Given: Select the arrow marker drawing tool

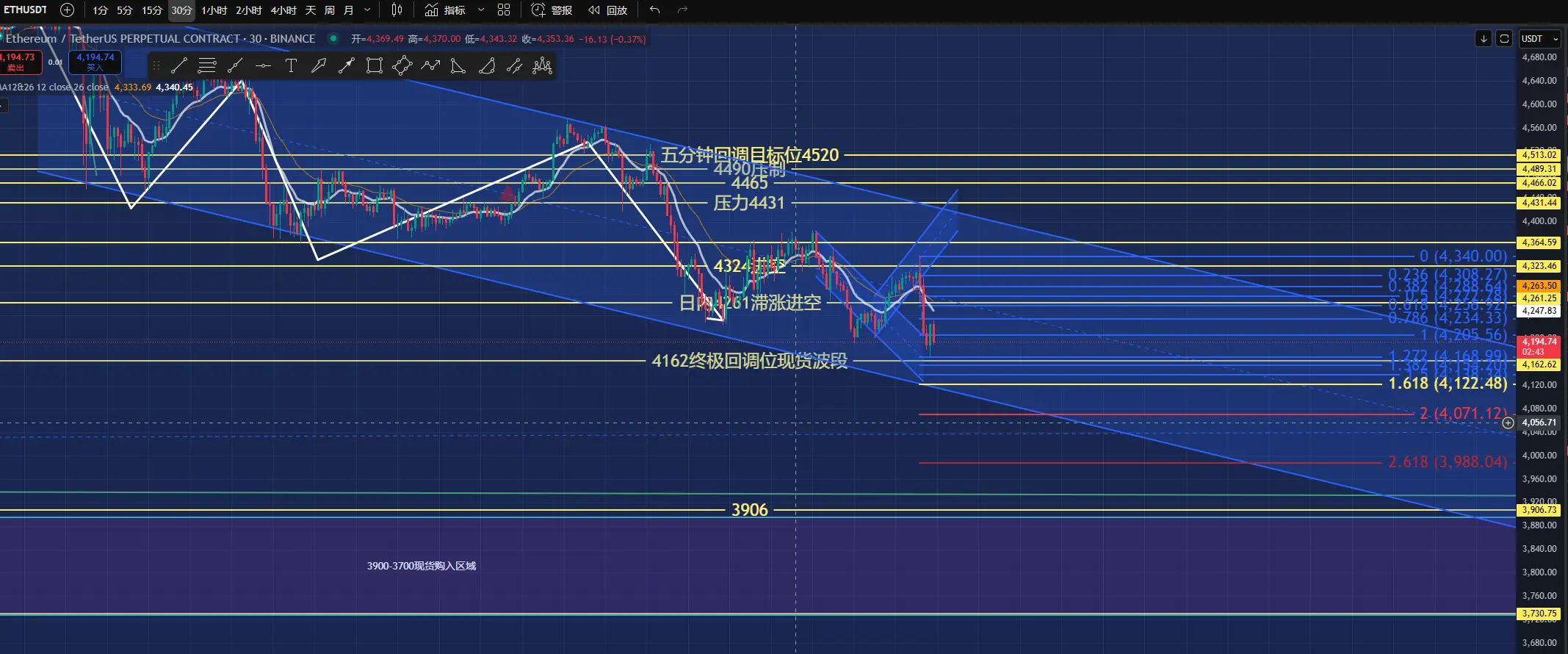Looking at the screenshot, I should click(319, 66).
